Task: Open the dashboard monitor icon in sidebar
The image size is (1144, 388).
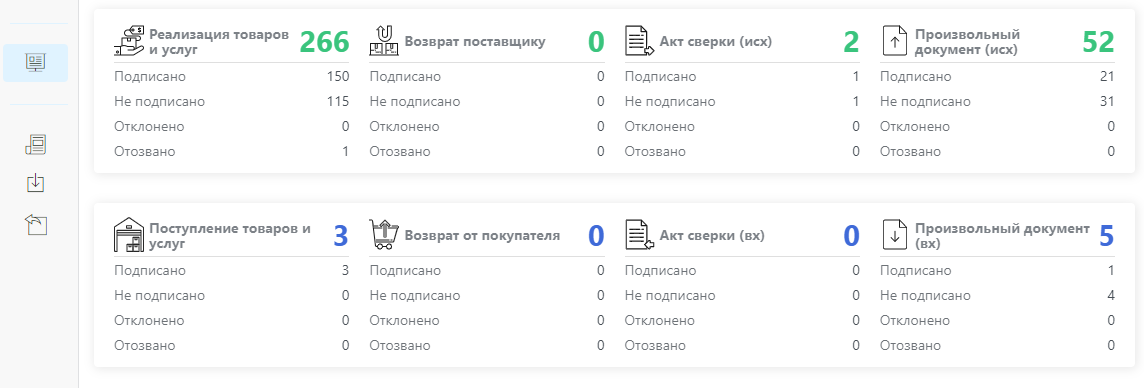Action: pyautogui.click(x=36, y=63)
